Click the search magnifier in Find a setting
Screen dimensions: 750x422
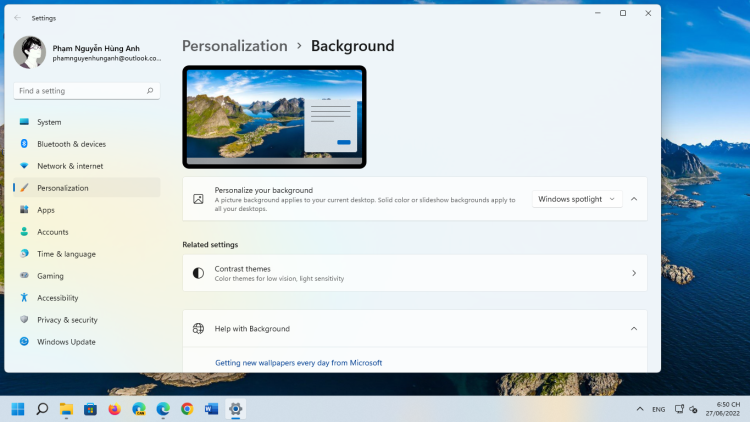[150, 90]
